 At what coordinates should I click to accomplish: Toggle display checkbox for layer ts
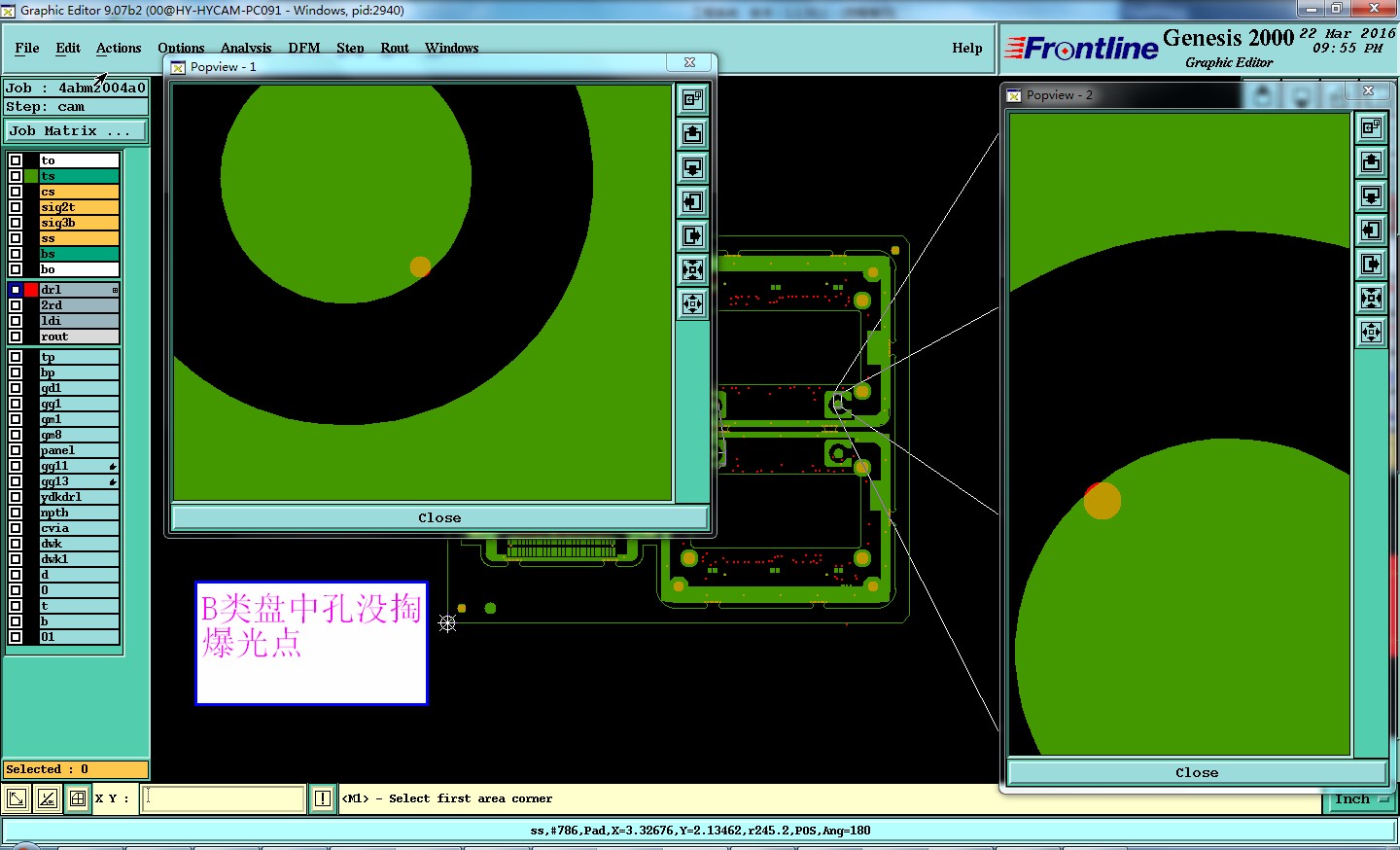[x=16, y=176]
